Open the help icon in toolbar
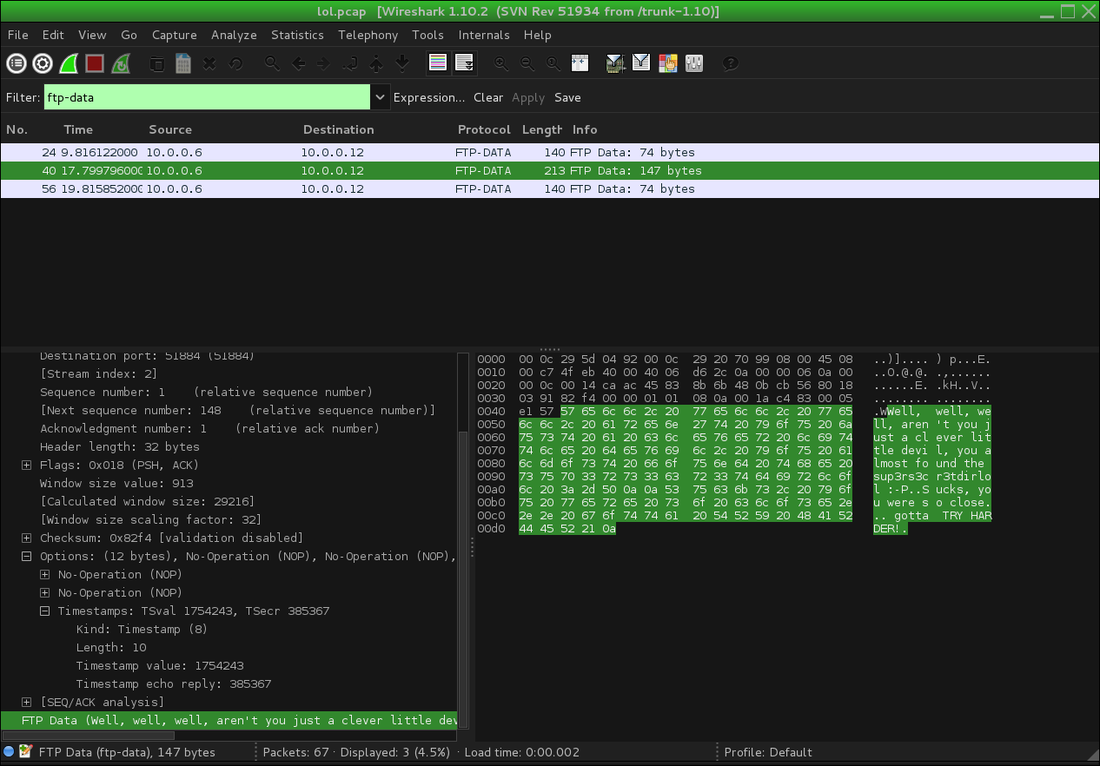This screenshot has width=1100, height=766. click(x=730, y=64)
